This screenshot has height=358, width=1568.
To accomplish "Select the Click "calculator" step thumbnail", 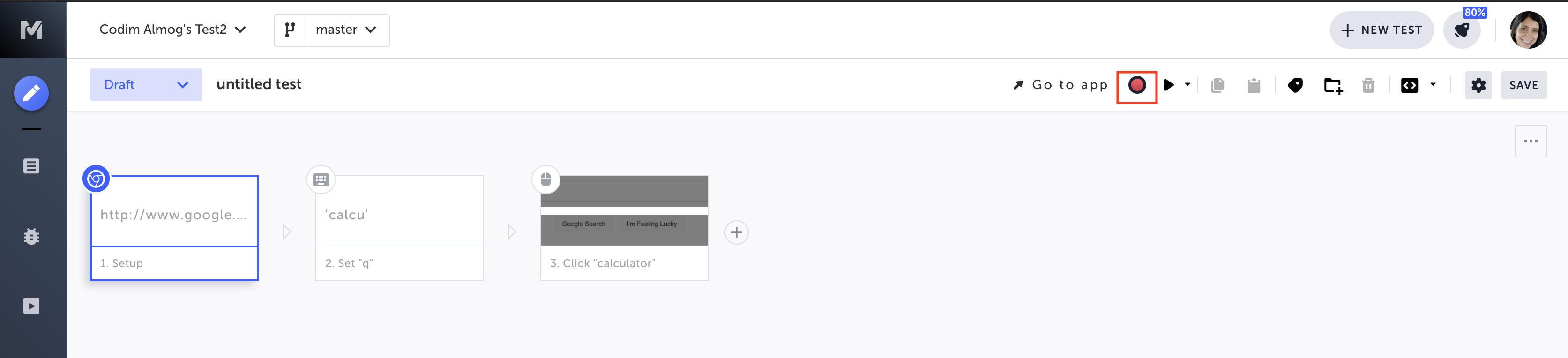I will tap(623, 211).
